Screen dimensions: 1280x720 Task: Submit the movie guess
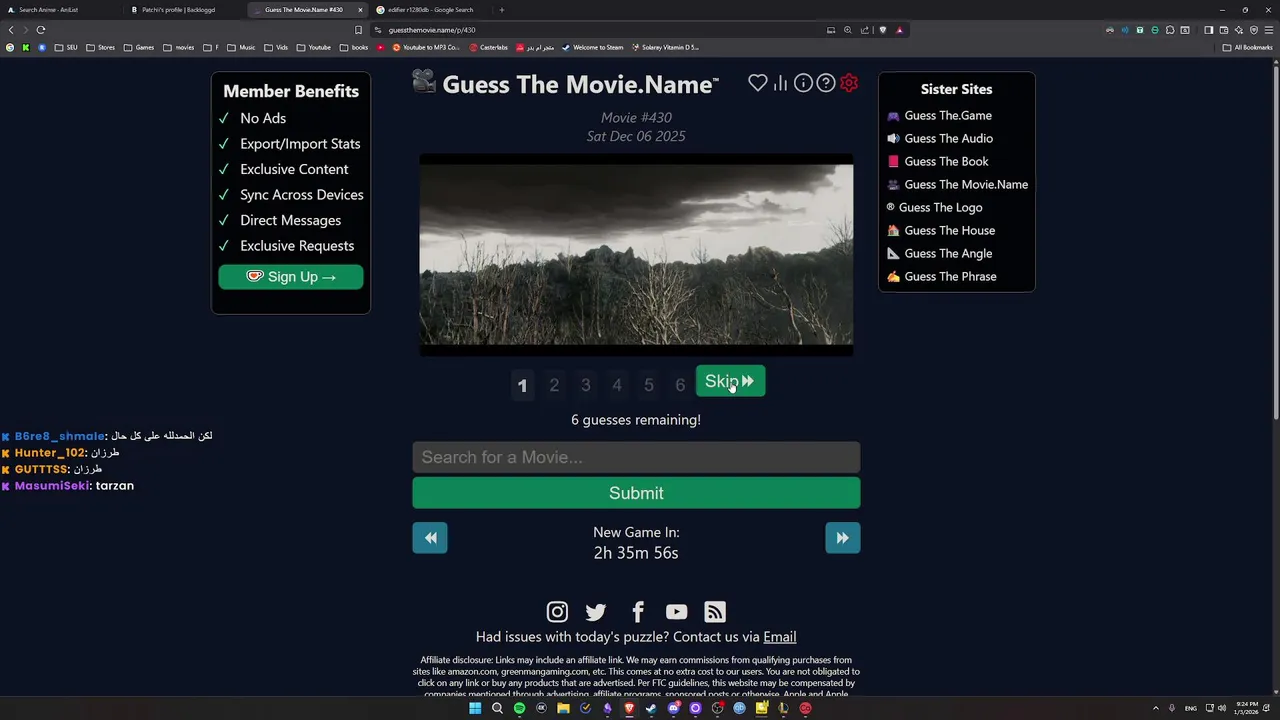(x=636, y=493)
